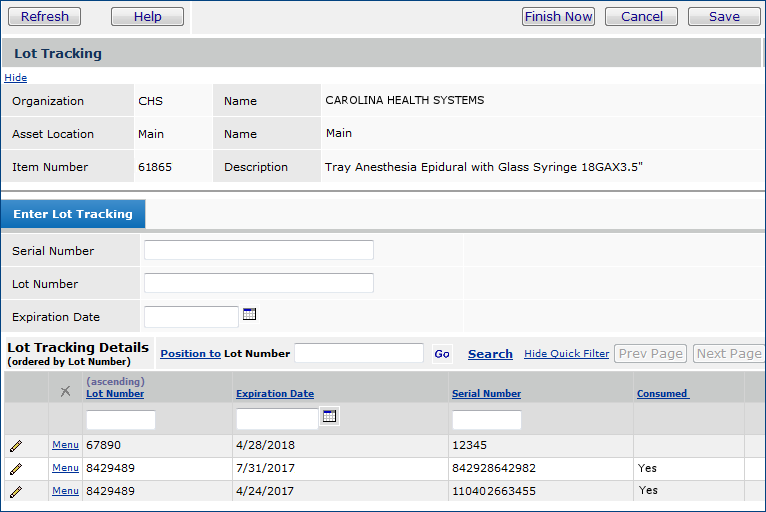Screen dimensions: 766x512
Task: Open Menu for the 4/24/2017 expiration row
Action: [65, 491]
